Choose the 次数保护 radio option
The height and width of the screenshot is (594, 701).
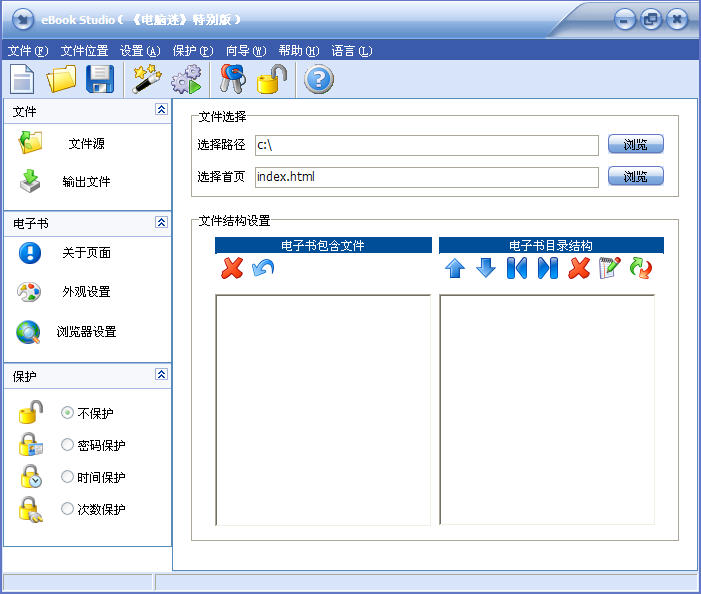tap(67, 509)
